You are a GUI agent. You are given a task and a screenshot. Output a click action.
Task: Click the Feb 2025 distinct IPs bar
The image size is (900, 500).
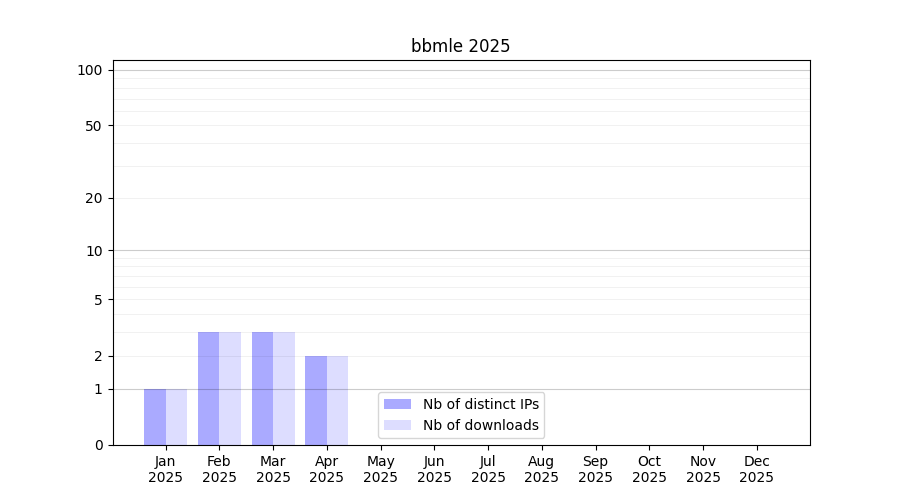coord(208,389)
